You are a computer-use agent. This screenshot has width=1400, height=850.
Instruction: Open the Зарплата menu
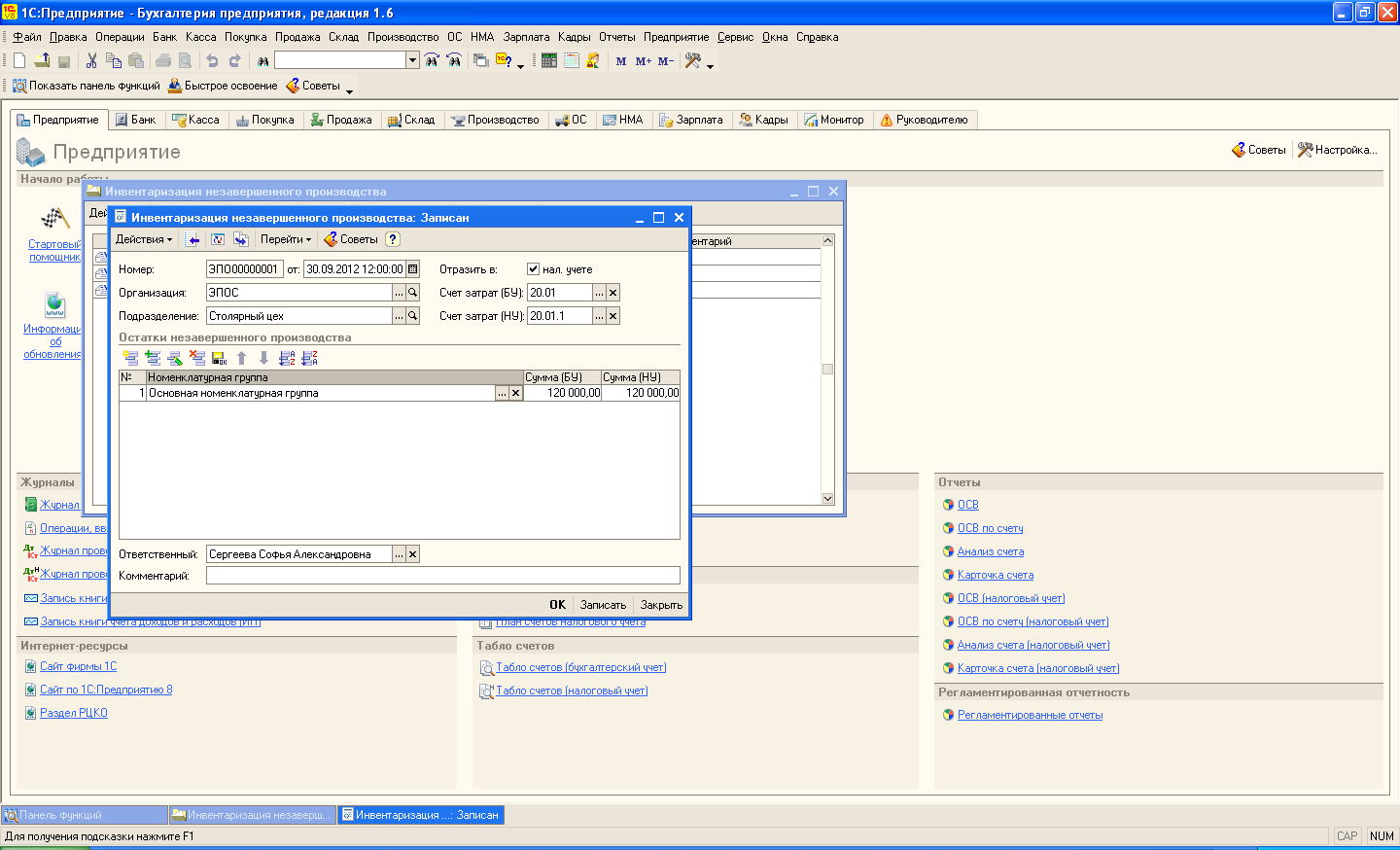tap(526, 37)
